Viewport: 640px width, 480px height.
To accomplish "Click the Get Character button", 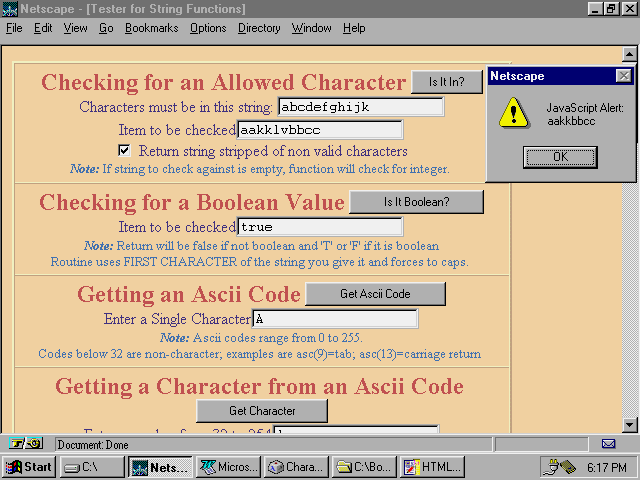I will [261, 411].
